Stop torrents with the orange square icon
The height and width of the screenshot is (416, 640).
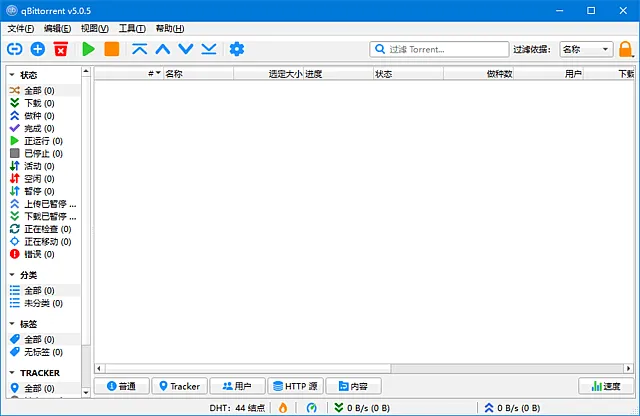[112, 49]
